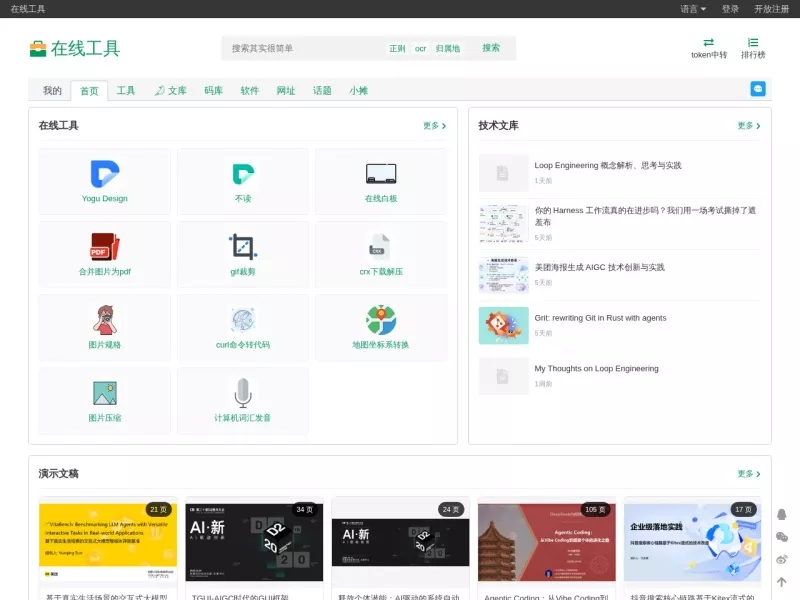The width and height of the screenshot is (800, 600).
Task: Open the Yogu Design tool icon
Action: [x=105, y=174]
